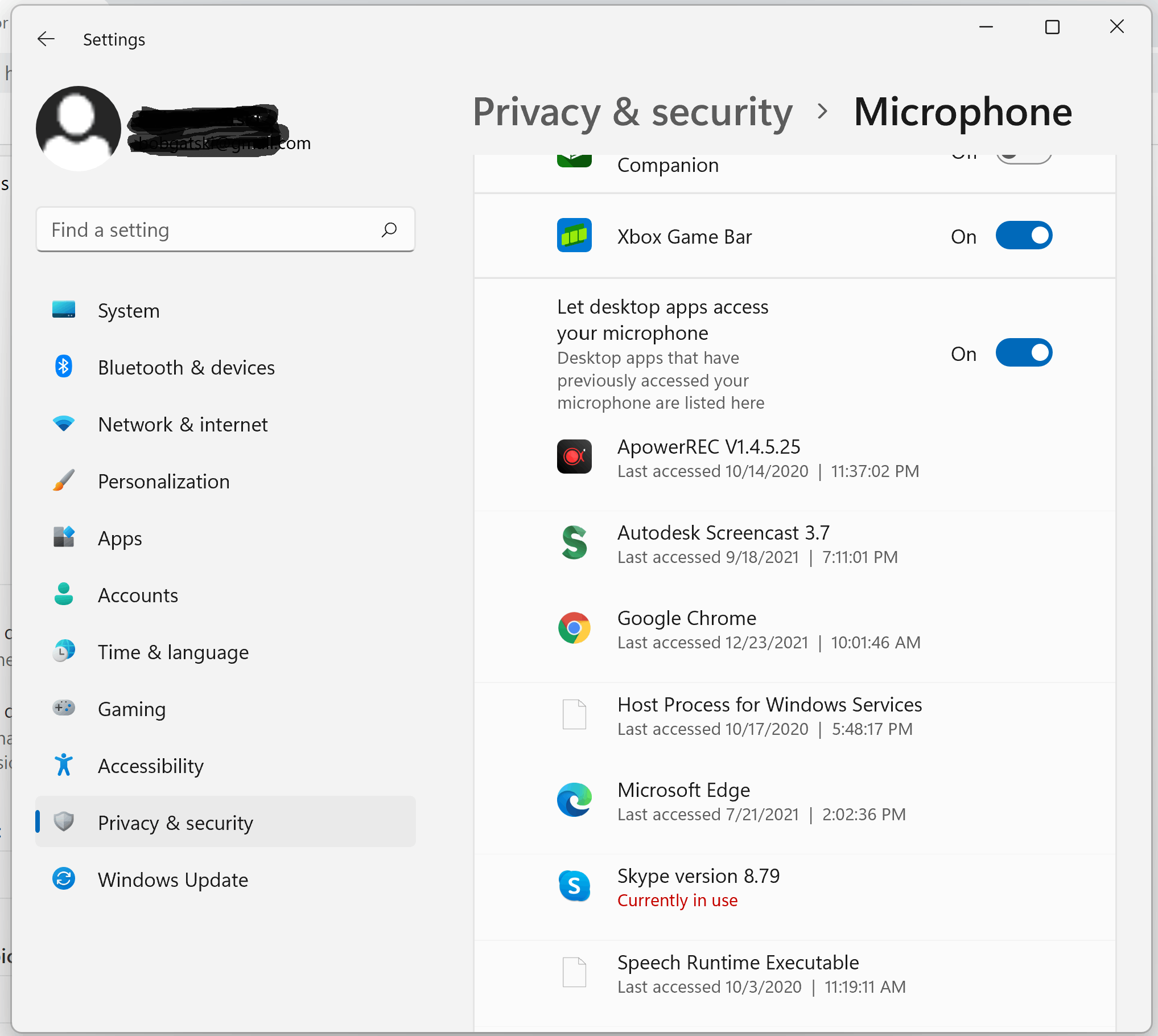This screenshot has width=1158, height=1036.
Task: Click the Xbox Game Bar app icon
Action: point(574,236)
